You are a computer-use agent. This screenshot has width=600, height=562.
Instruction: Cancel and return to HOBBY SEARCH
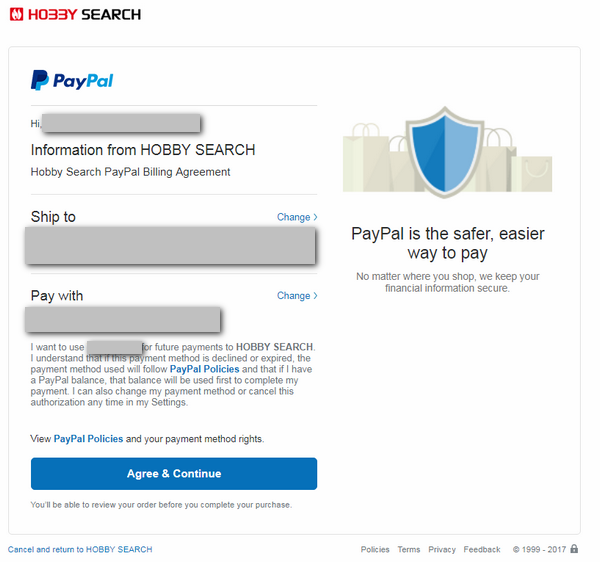coord(80,549)
